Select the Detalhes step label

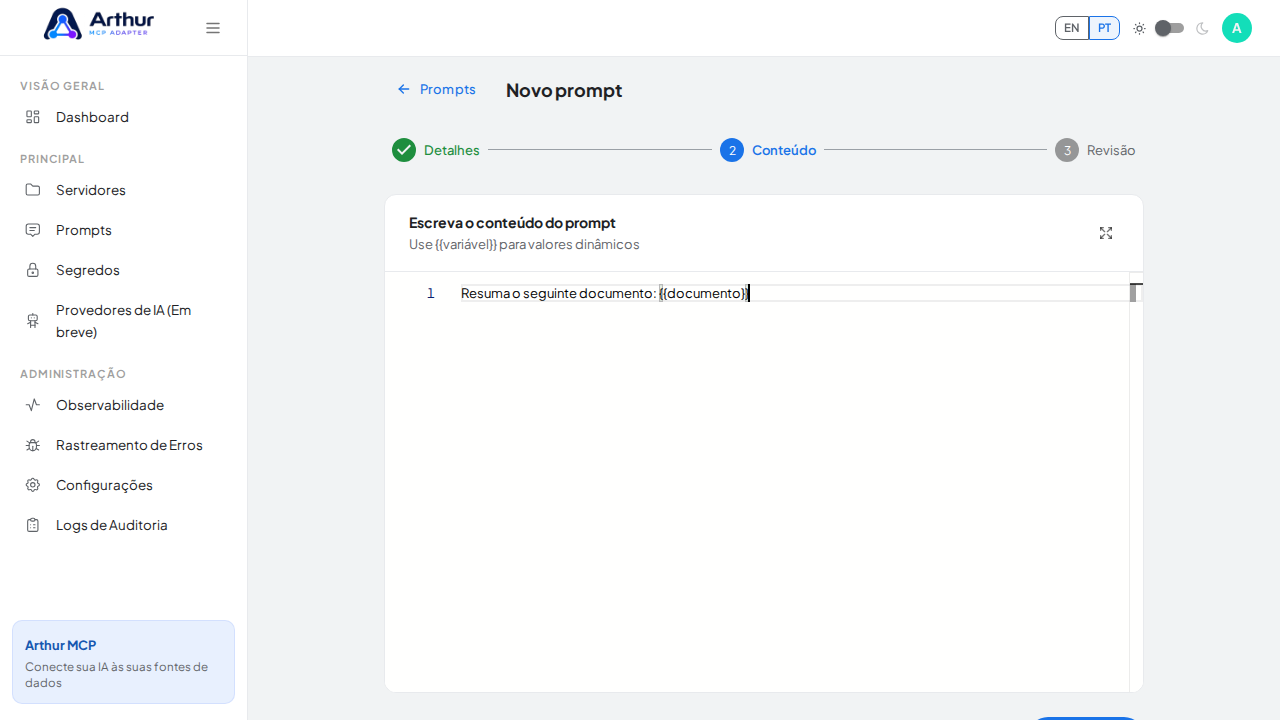click(x=452, y=150)
